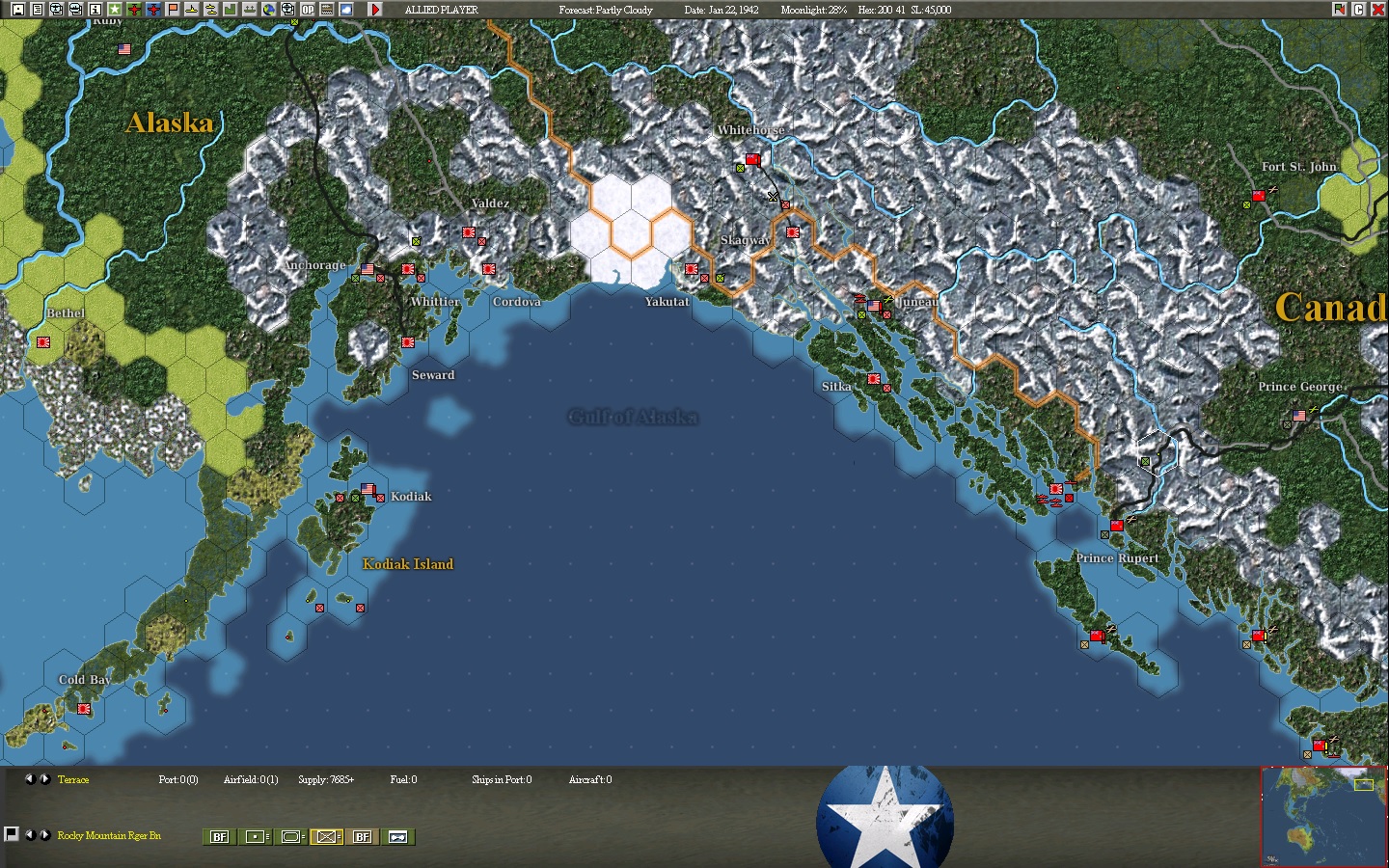Image resolution: width=1389 pixels, height=868 pixels.
Task: Open the document list toolbar icon
Action: (x=38, y=9)
